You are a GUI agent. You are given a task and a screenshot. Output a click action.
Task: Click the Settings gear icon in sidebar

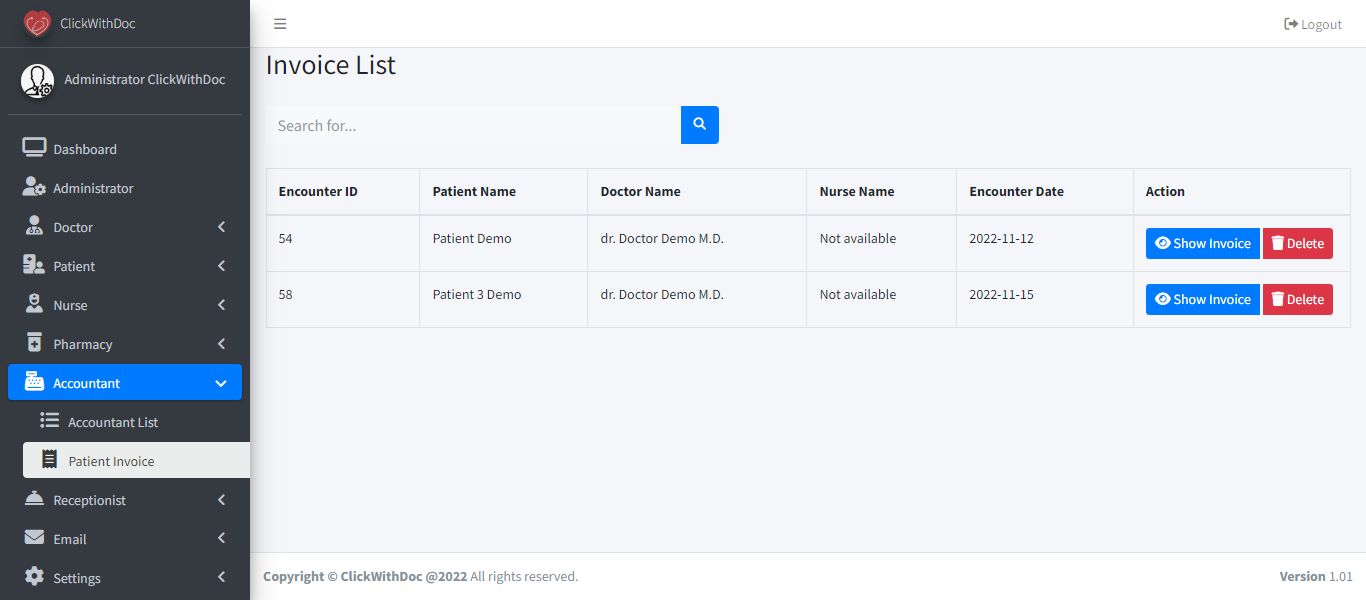point(35,578)
